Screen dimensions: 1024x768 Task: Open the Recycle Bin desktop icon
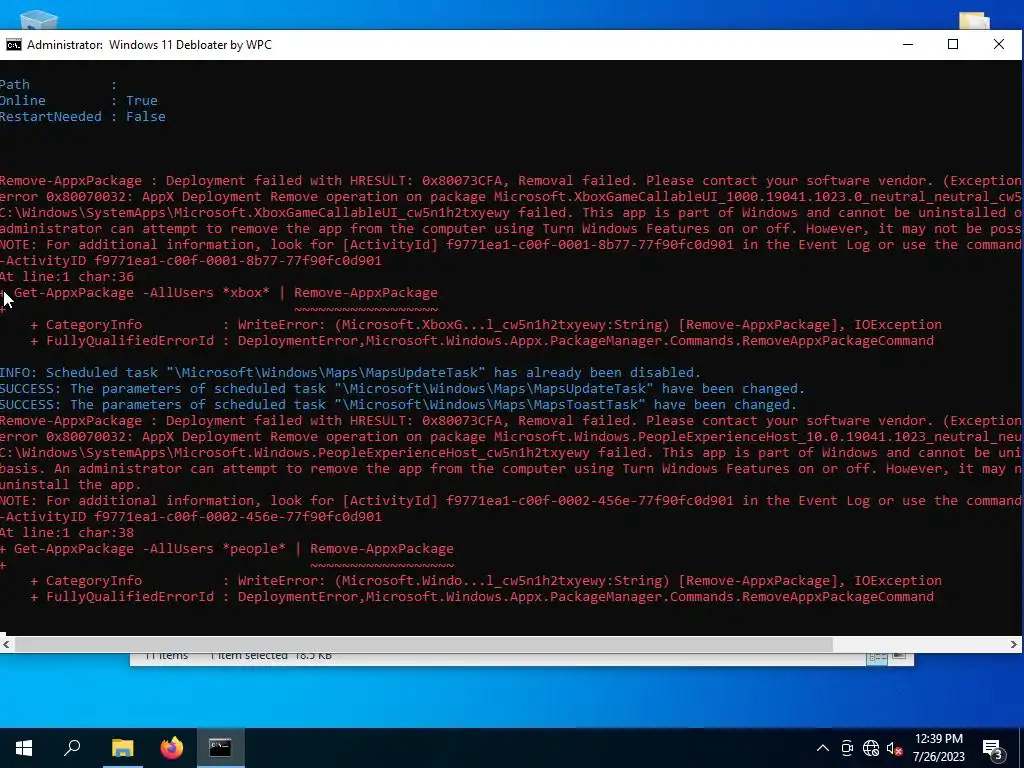click(39, 20)
